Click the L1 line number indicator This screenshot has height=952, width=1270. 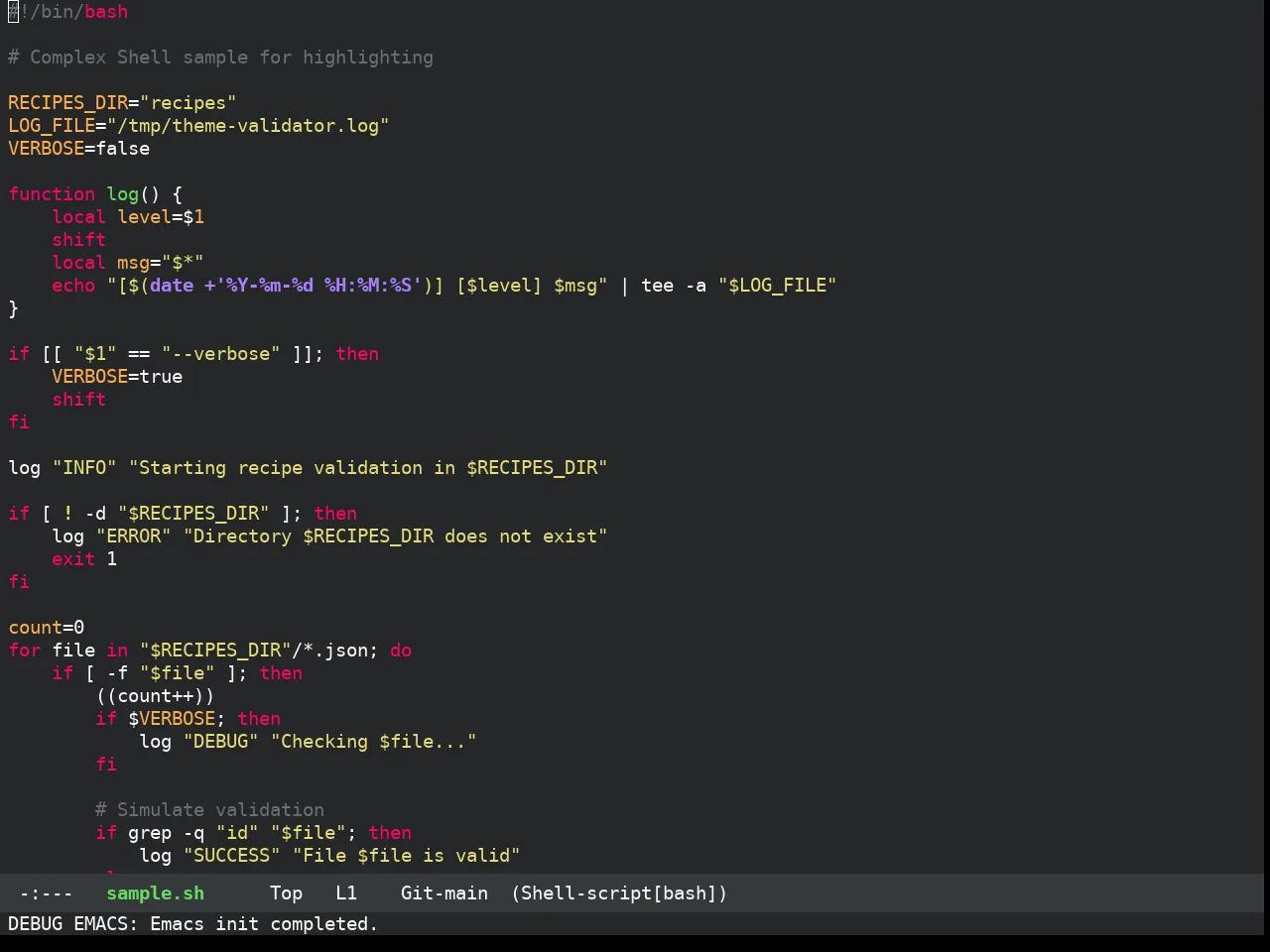click(346, 893)
